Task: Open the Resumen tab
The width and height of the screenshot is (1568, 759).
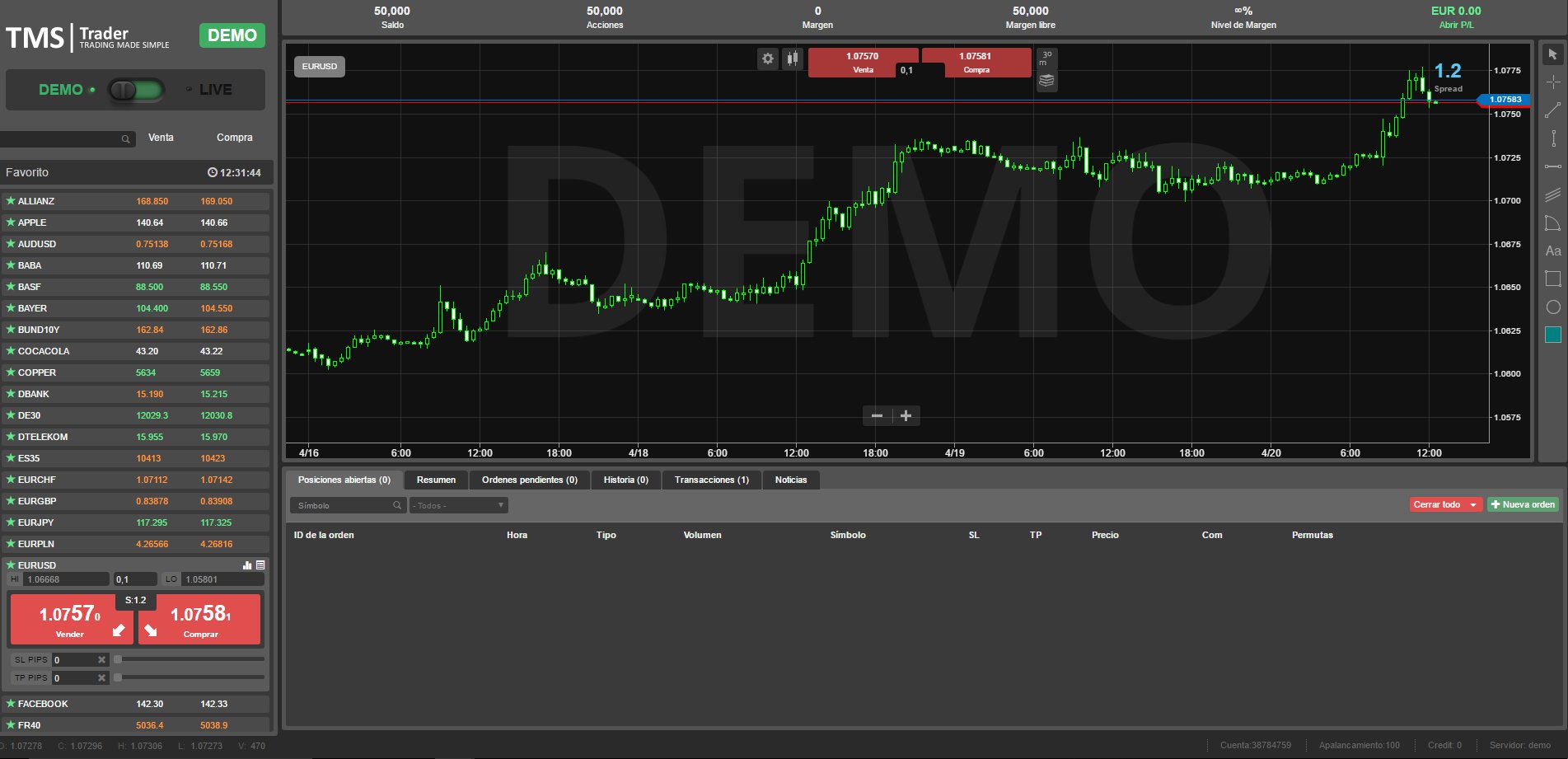Action: coord(436,480)
